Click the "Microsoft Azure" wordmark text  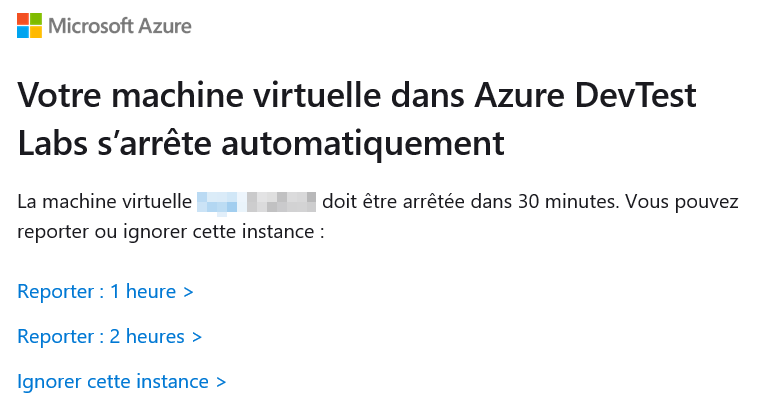pos(120,25)
